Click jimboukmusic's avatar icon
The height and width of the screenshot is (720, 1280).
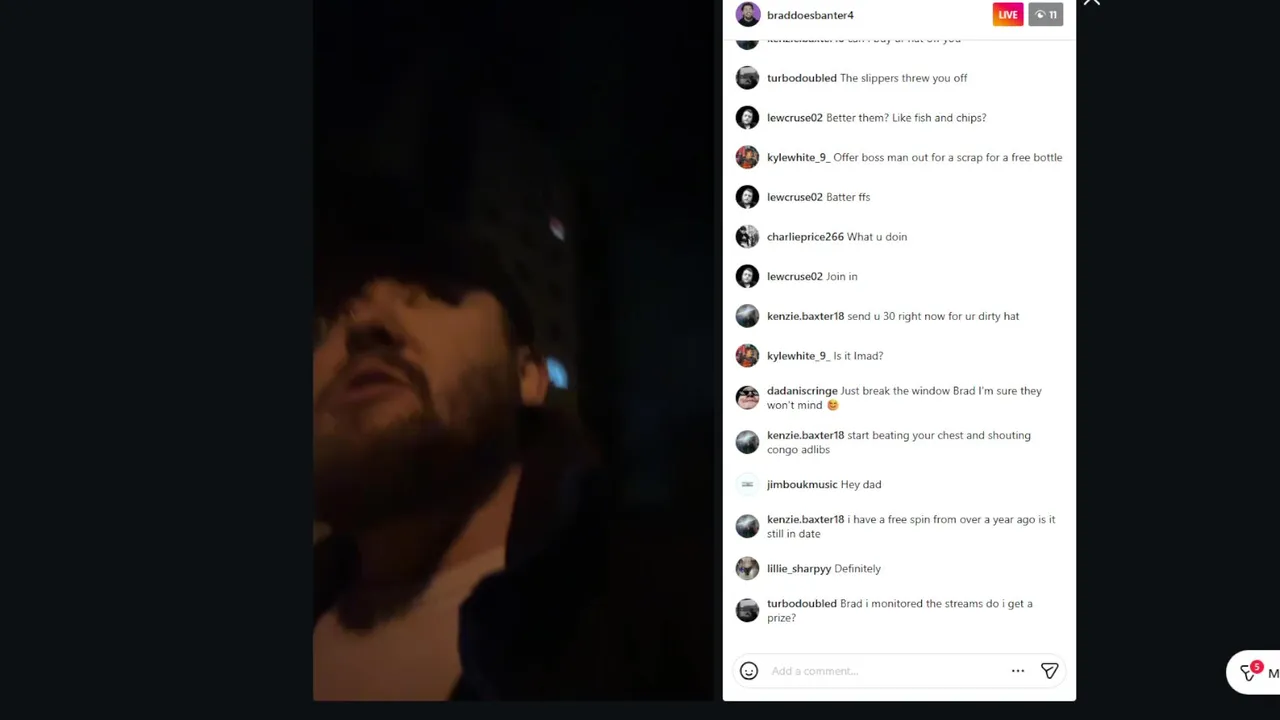[x=747, y=485]
